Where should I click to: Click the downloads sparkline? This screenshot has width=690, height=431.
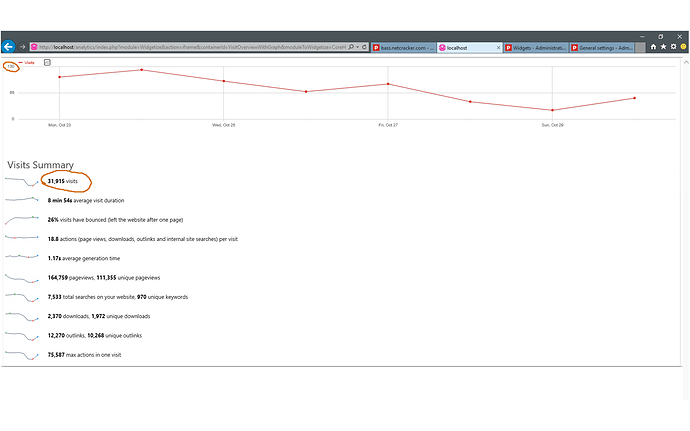(x=22, y=317)
